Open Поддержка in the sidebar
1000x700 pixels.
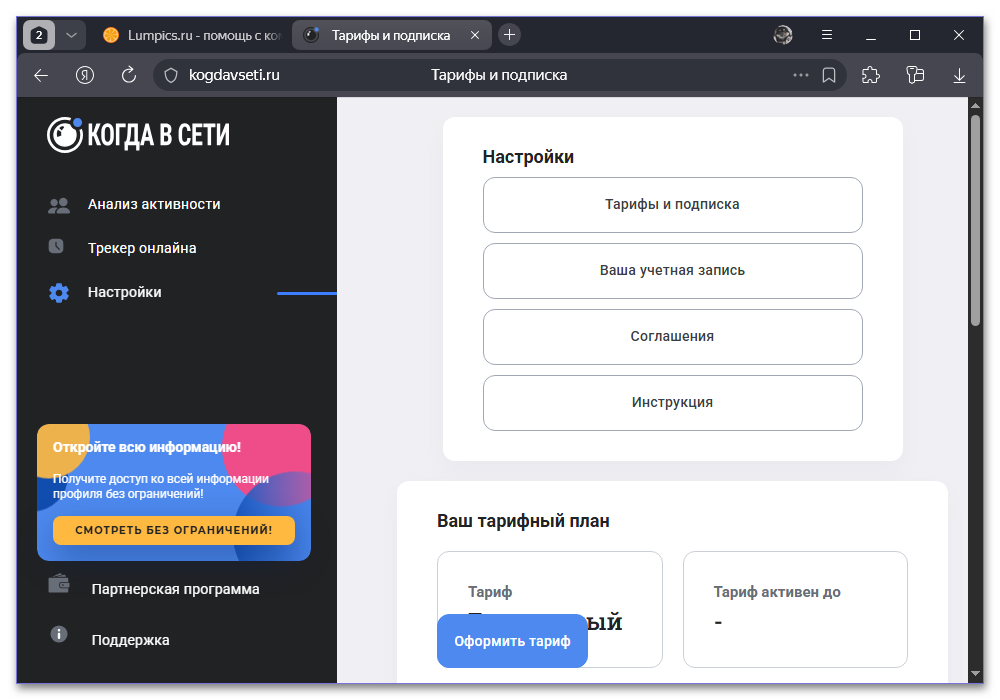pyautogui.click(x=130, y=641)
